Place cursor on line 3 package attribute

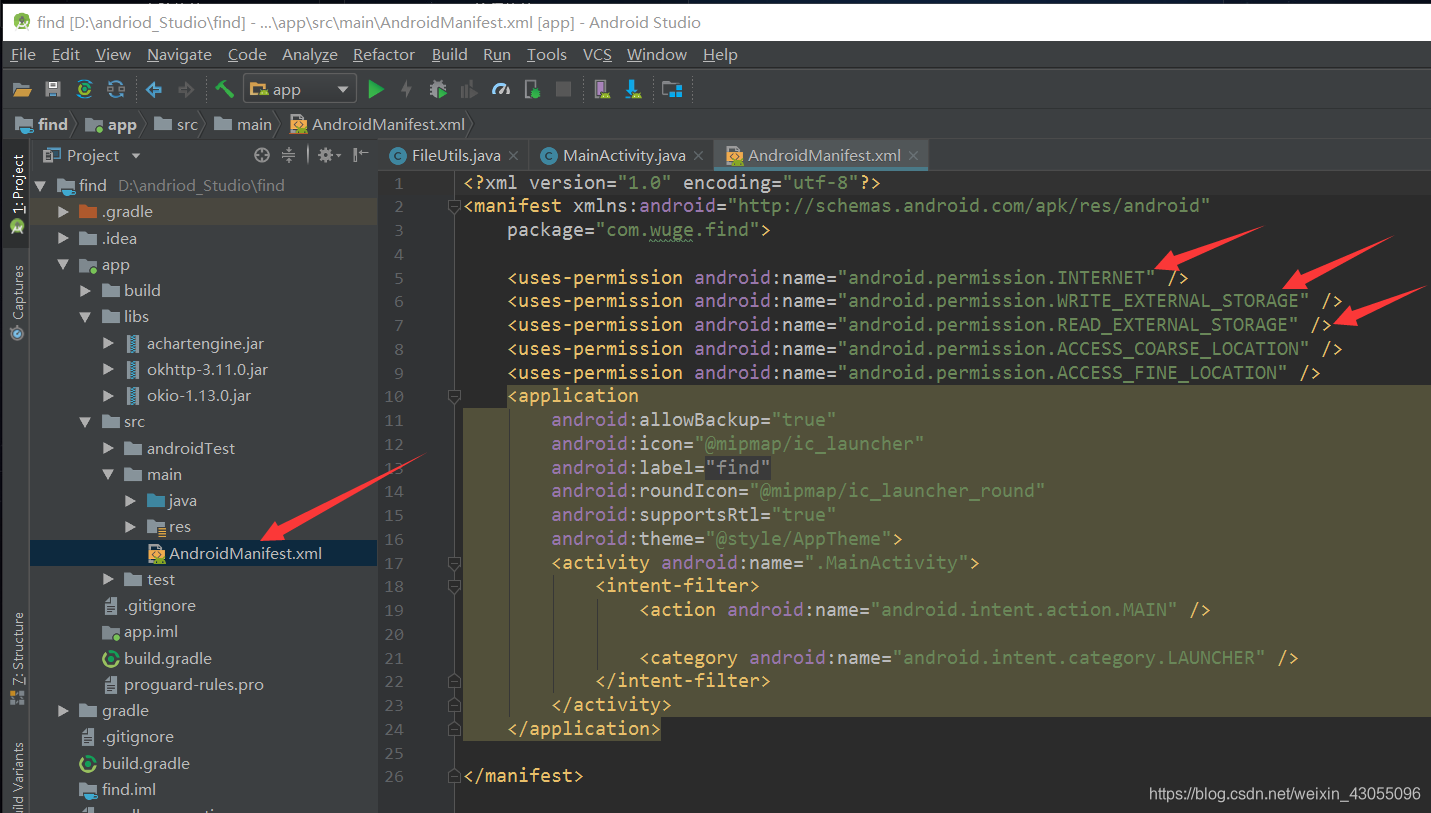pyautogui.click(x=638, y=230)
